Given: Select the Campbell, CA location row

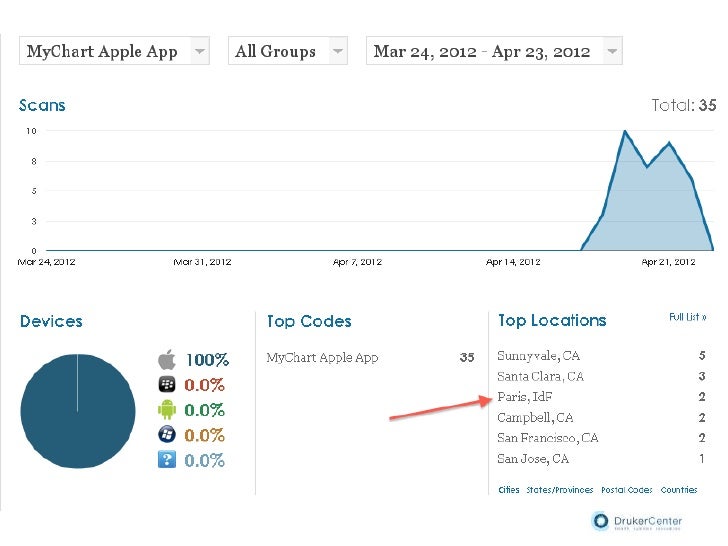Looking at the screenshot, I should (x=601, y=418).
